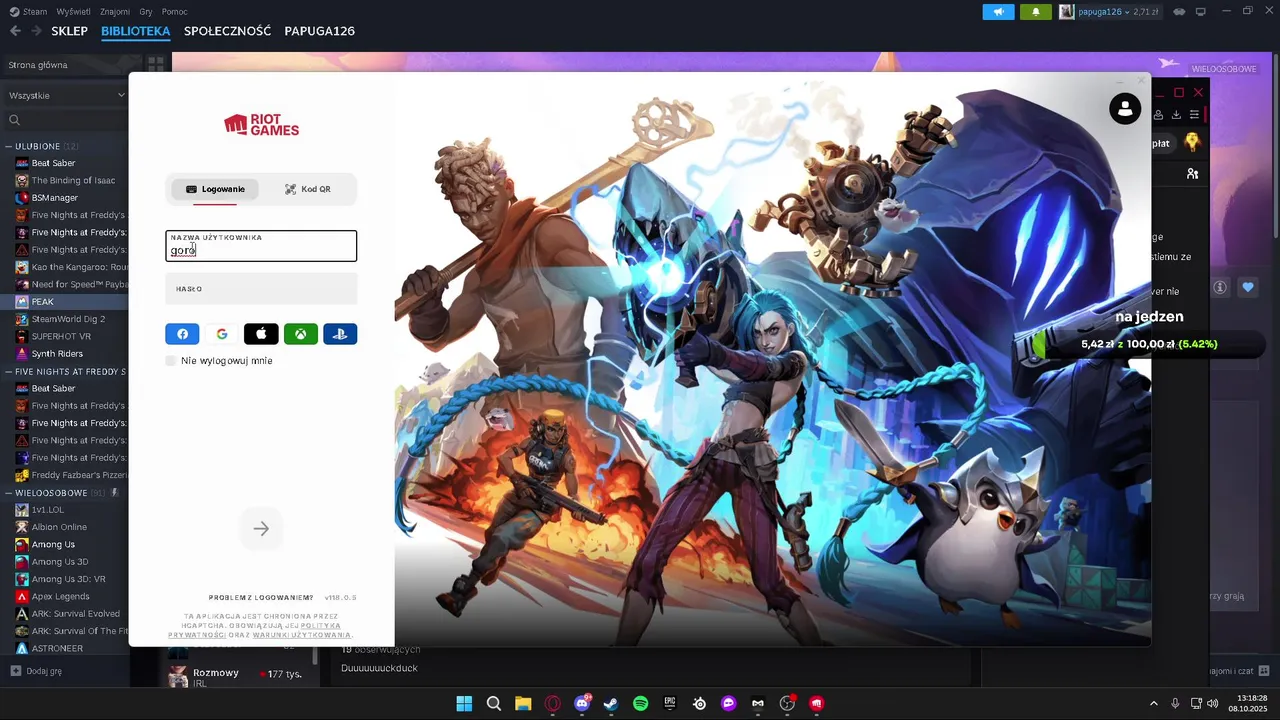Click the info icon on game page
Image resolution: width=1280 pixels, height=720 pixels.
click(x=1220, y=288)
